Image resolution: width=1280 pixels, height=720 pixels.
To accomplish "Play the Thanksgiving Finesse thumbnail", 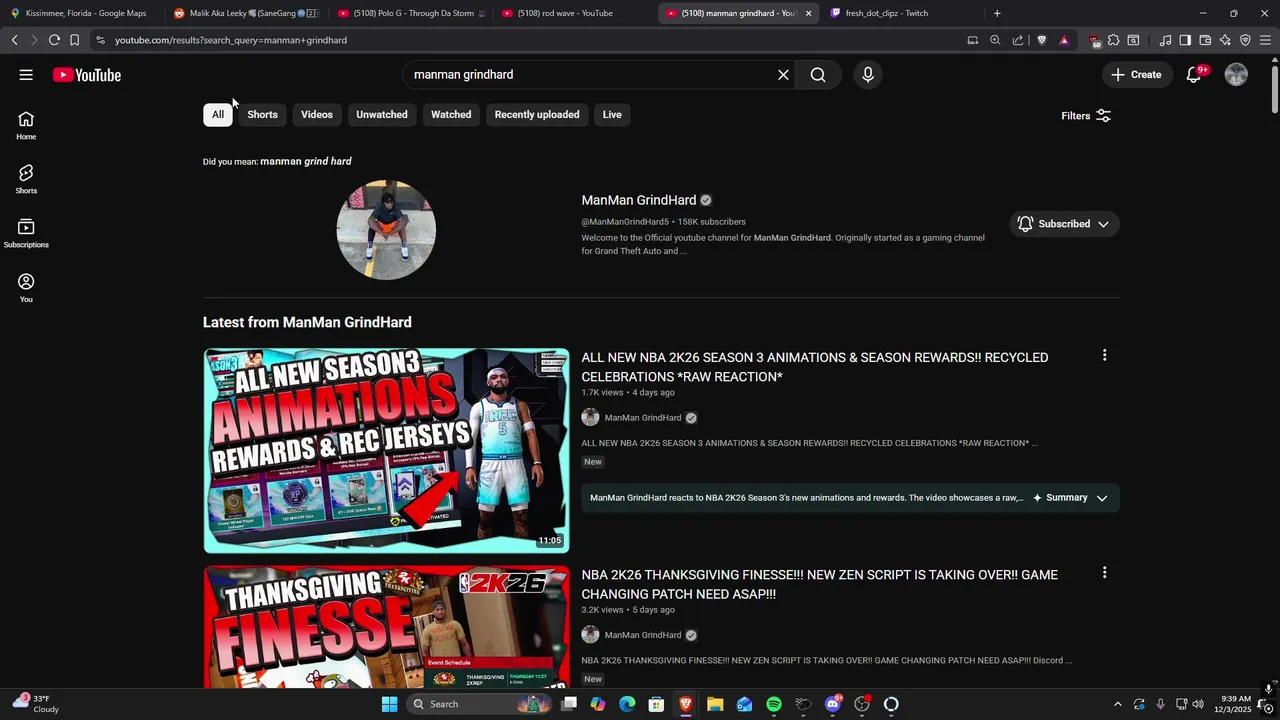I will pos(386,627).
